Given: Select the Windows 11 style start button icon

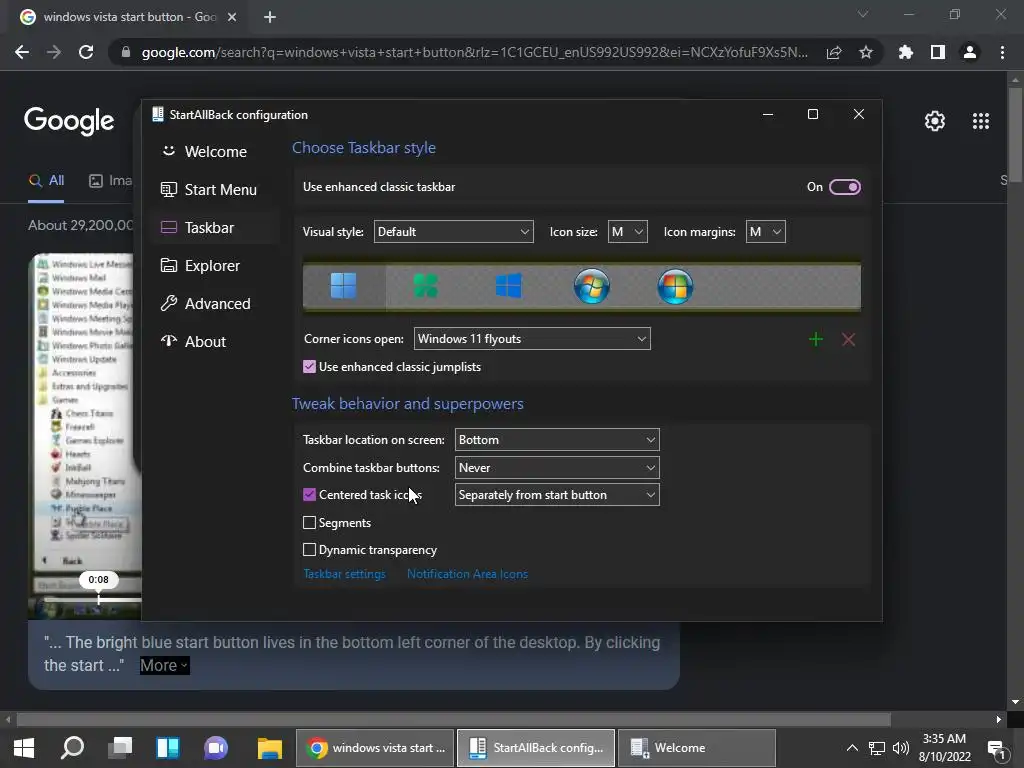Looking at the screenshot, I should 344,286.
